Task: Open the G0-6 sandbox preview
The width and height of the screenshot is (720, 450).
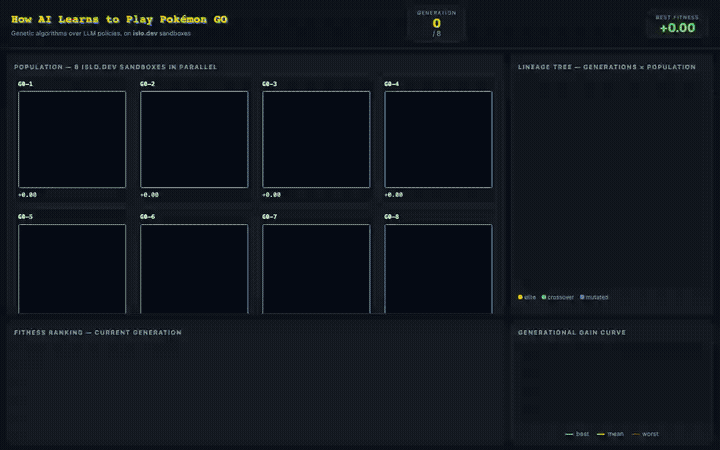Action: pyautogui.click(x=194, y=269)
